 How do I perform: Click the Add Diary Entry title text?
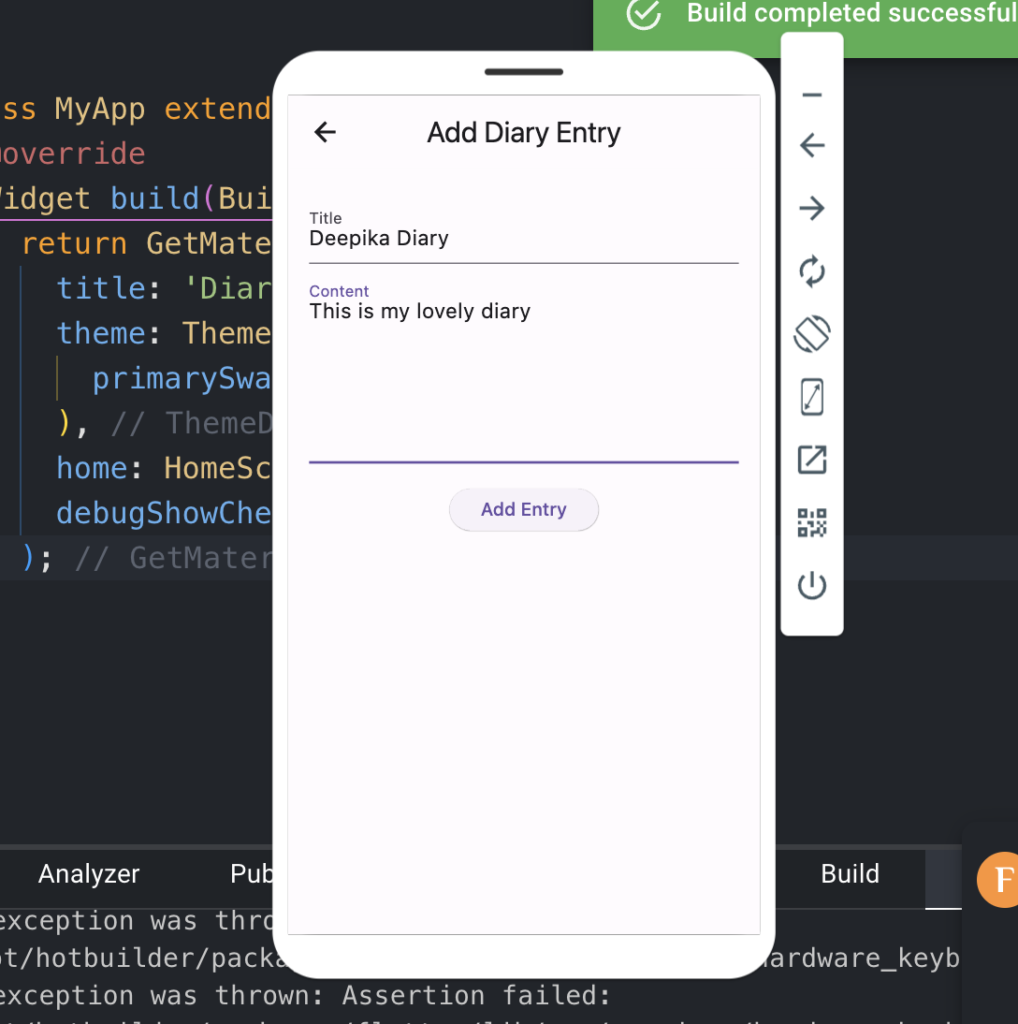click(x=524, y=133)
